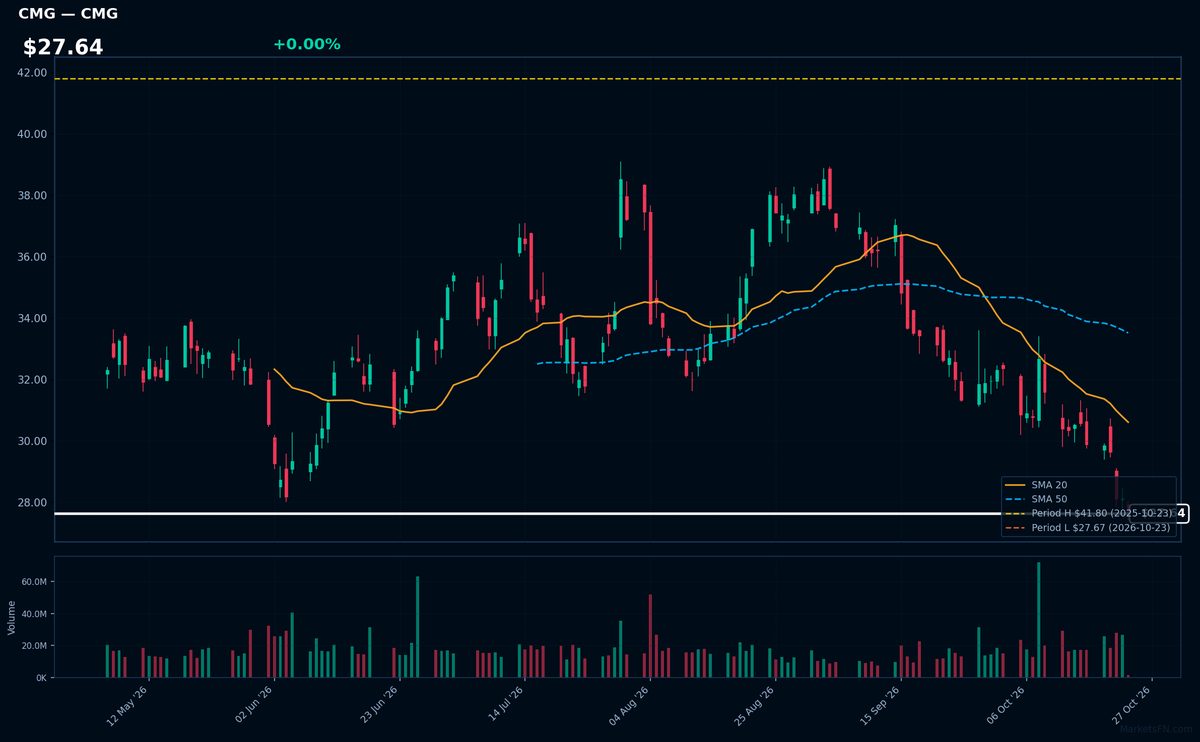The height and width of the screenshot is (742, 1200).
Task: Click the 36.00 price axis label
Action: 31,257
